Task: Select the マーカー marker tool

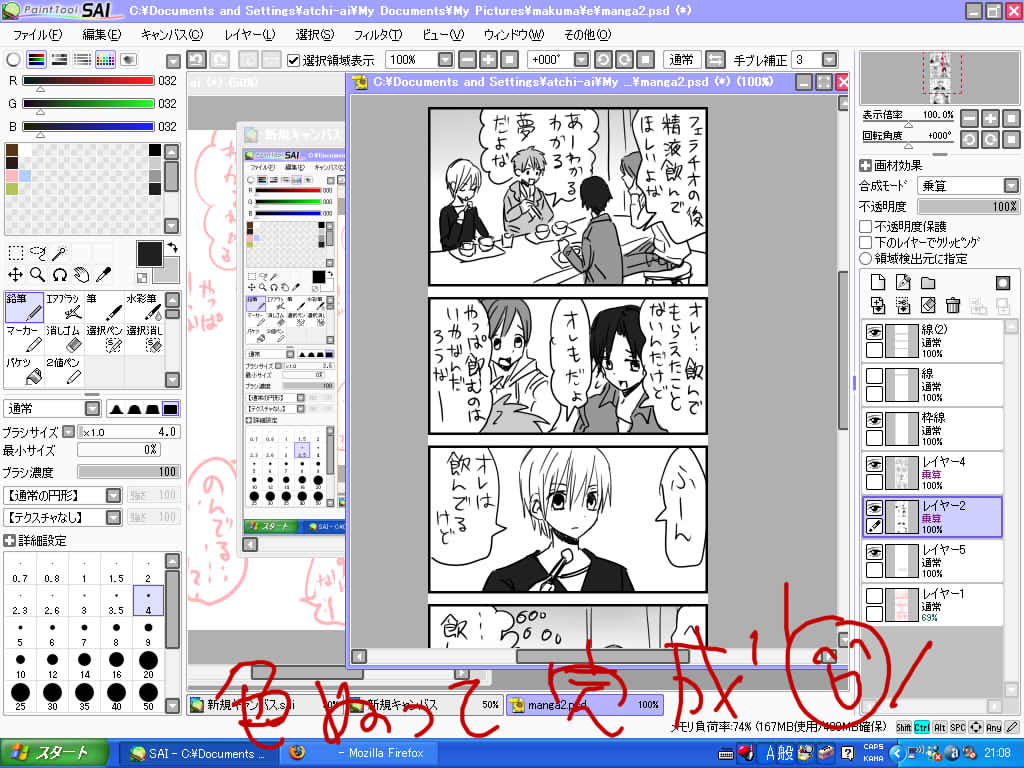Action: coord(24,339)
